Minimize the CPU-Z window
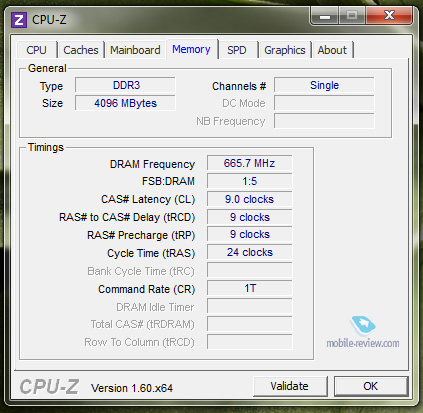The image size is (423, 413). pos(325,16)
